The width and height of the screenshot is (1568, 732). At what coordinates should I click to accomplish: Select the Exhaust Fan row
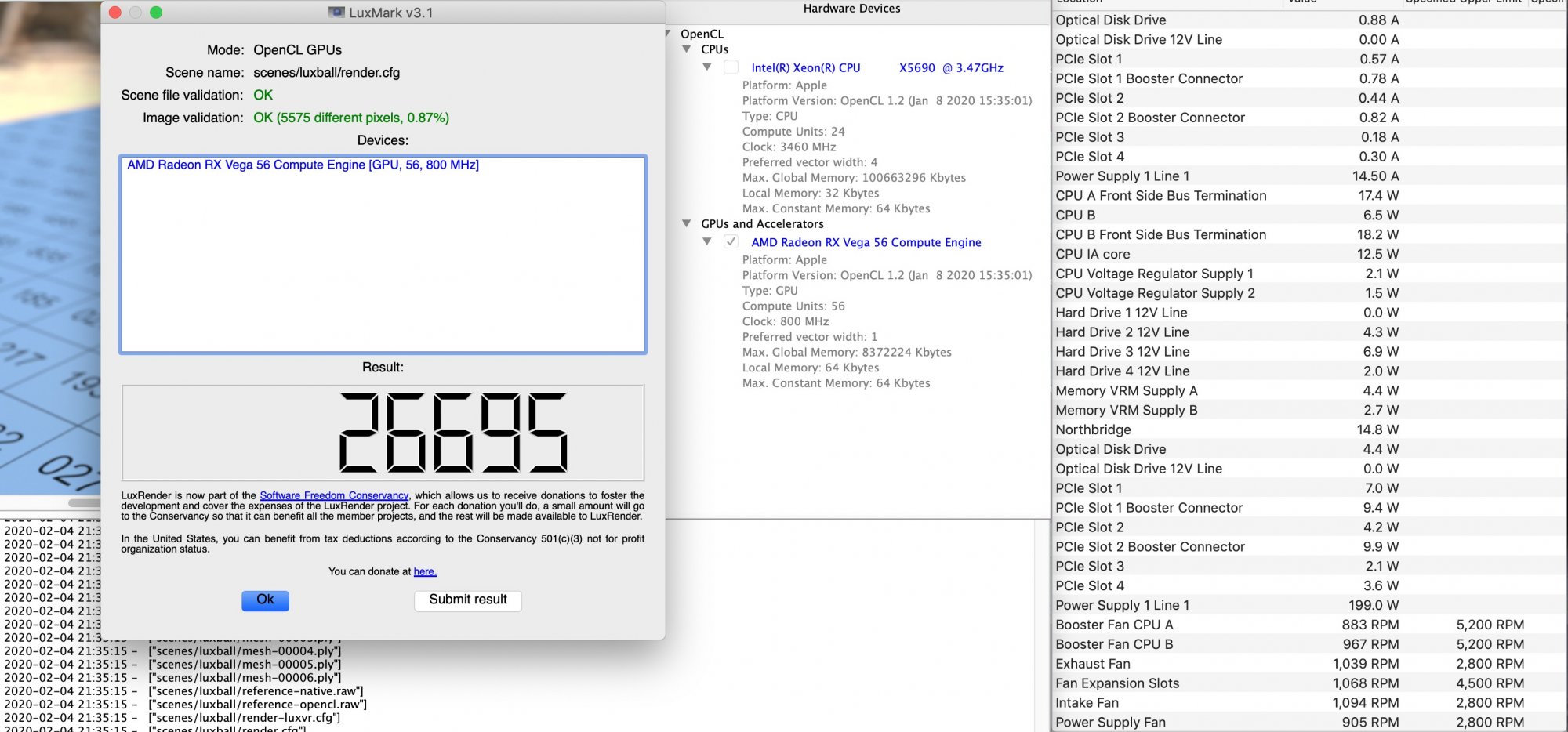coord(1308,665)
